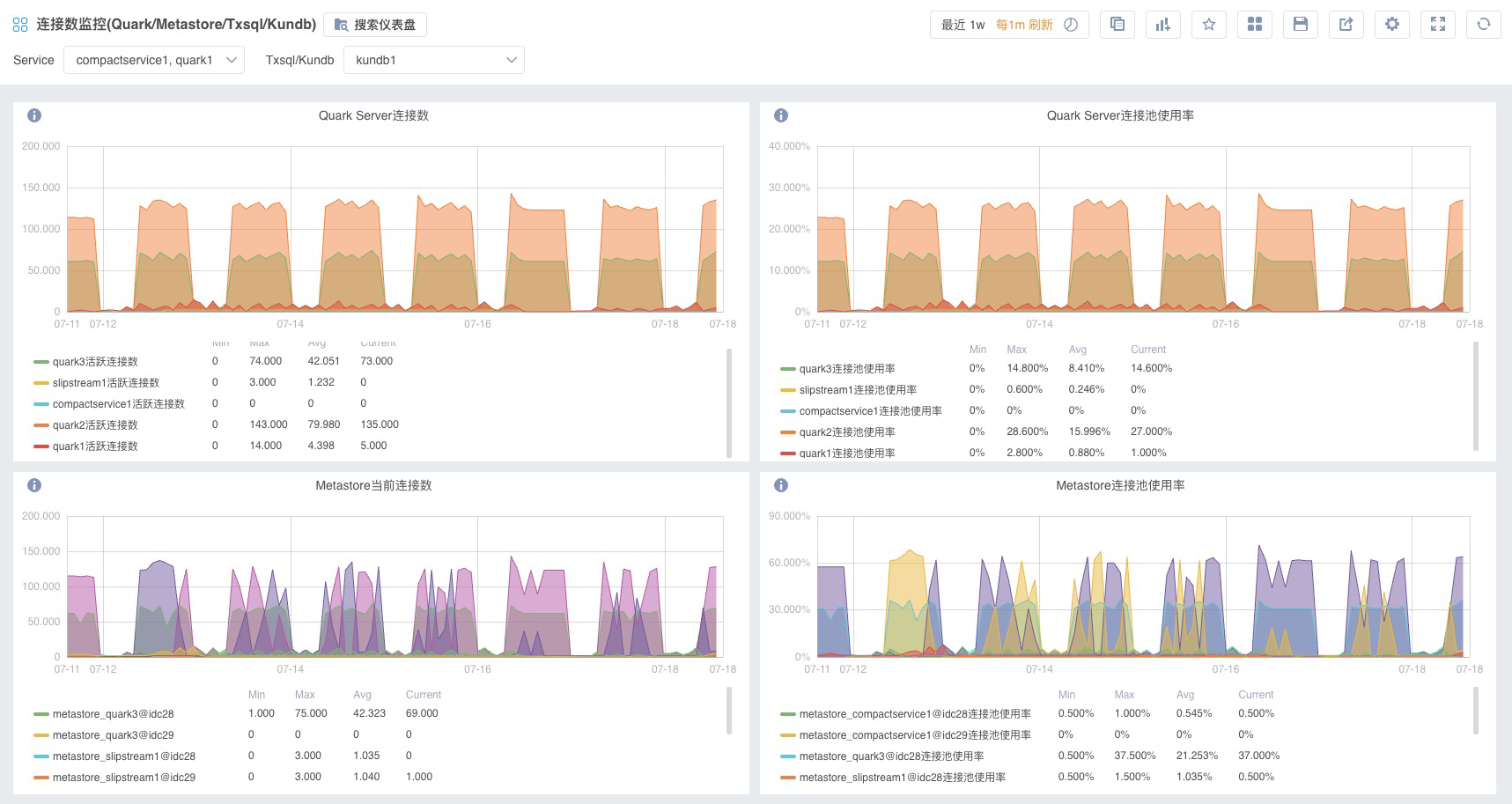The width and height of the screenshot is (1512, 804).
Task: Click 143.000 max value for quark2活跃连接数
Action: point(269,424)
